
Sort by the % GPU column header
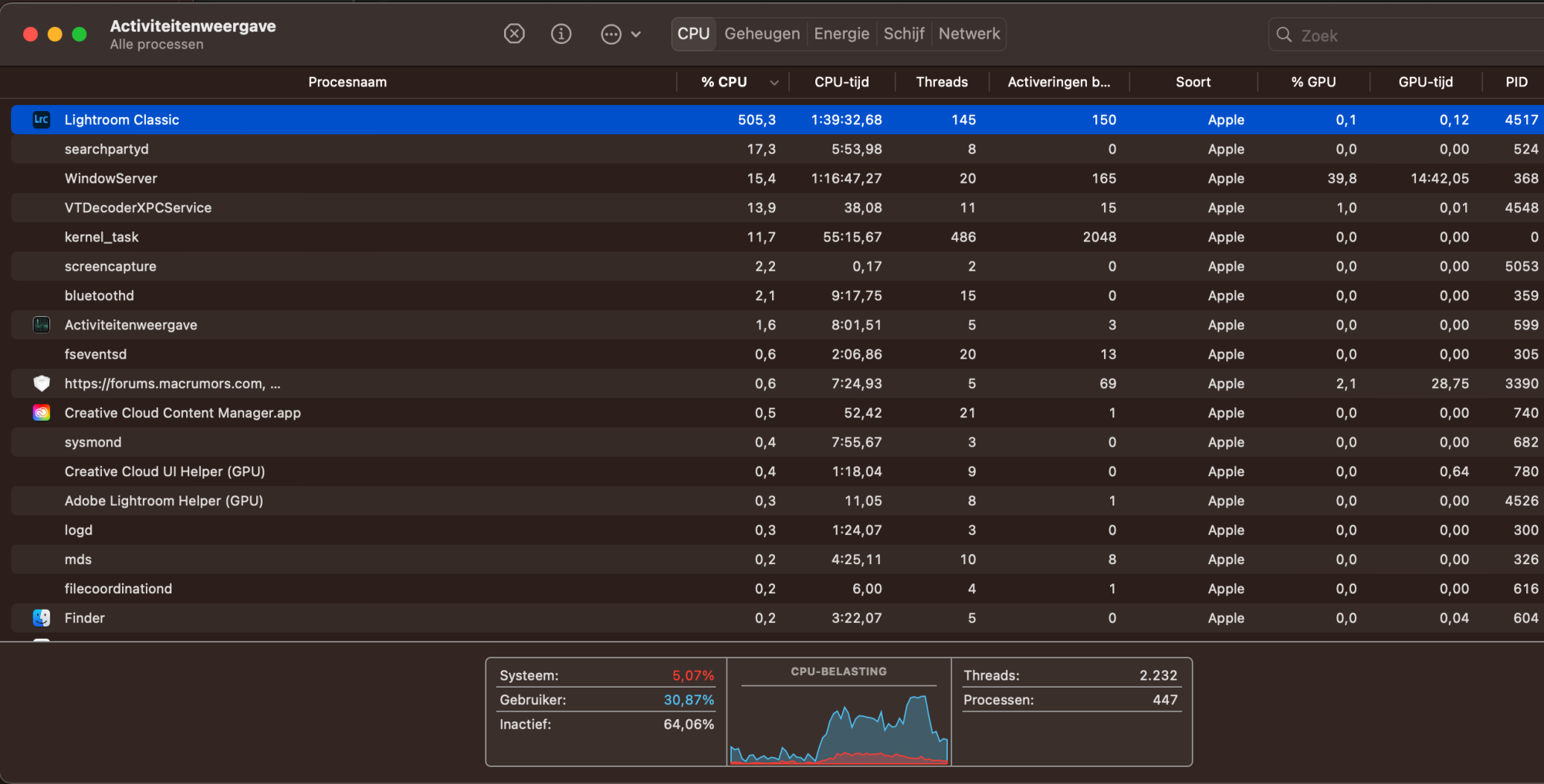point(1313,82)
